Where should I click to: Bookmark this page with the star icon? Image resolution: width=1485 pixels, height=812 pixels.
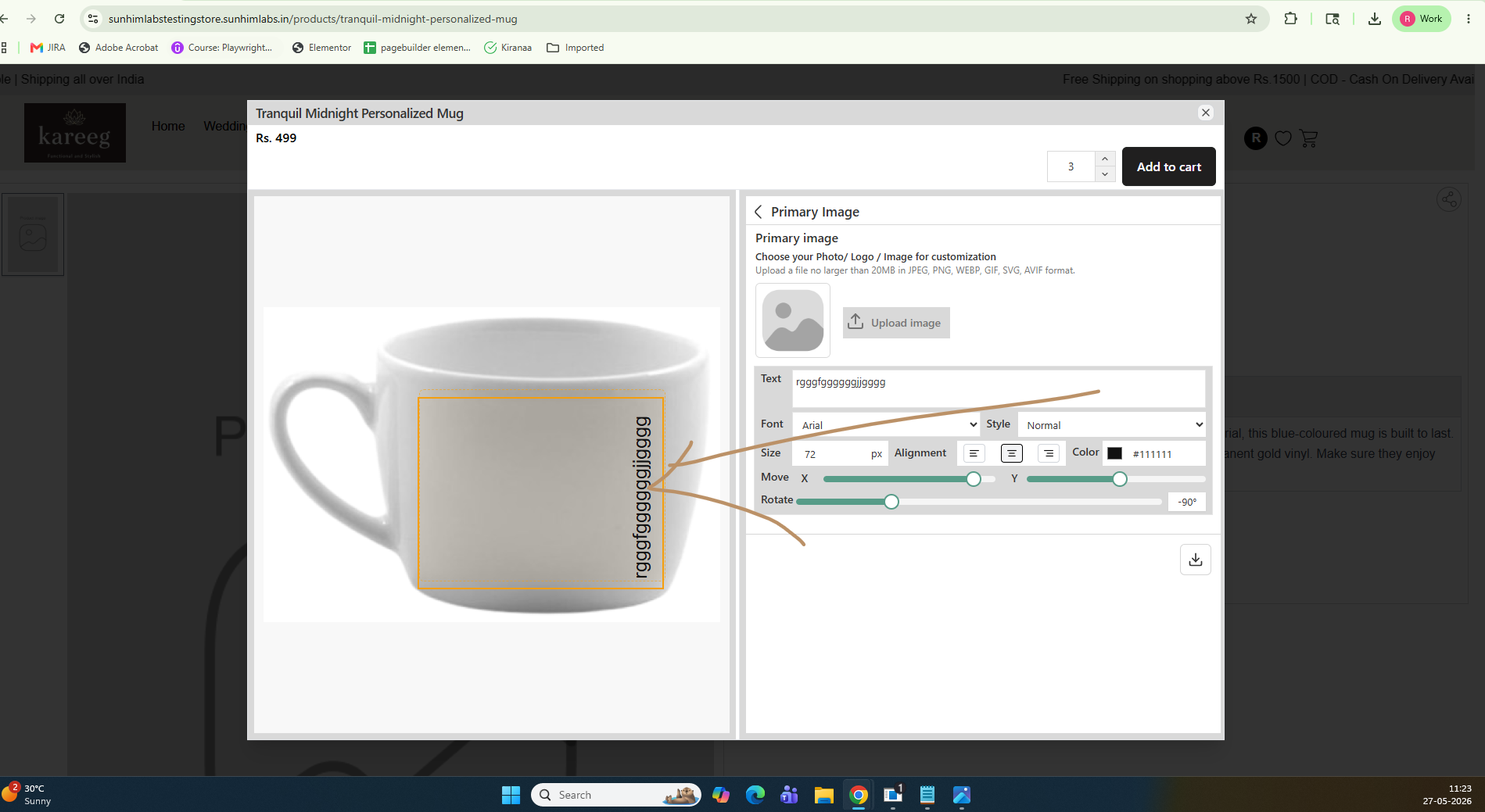[1251, 19]
